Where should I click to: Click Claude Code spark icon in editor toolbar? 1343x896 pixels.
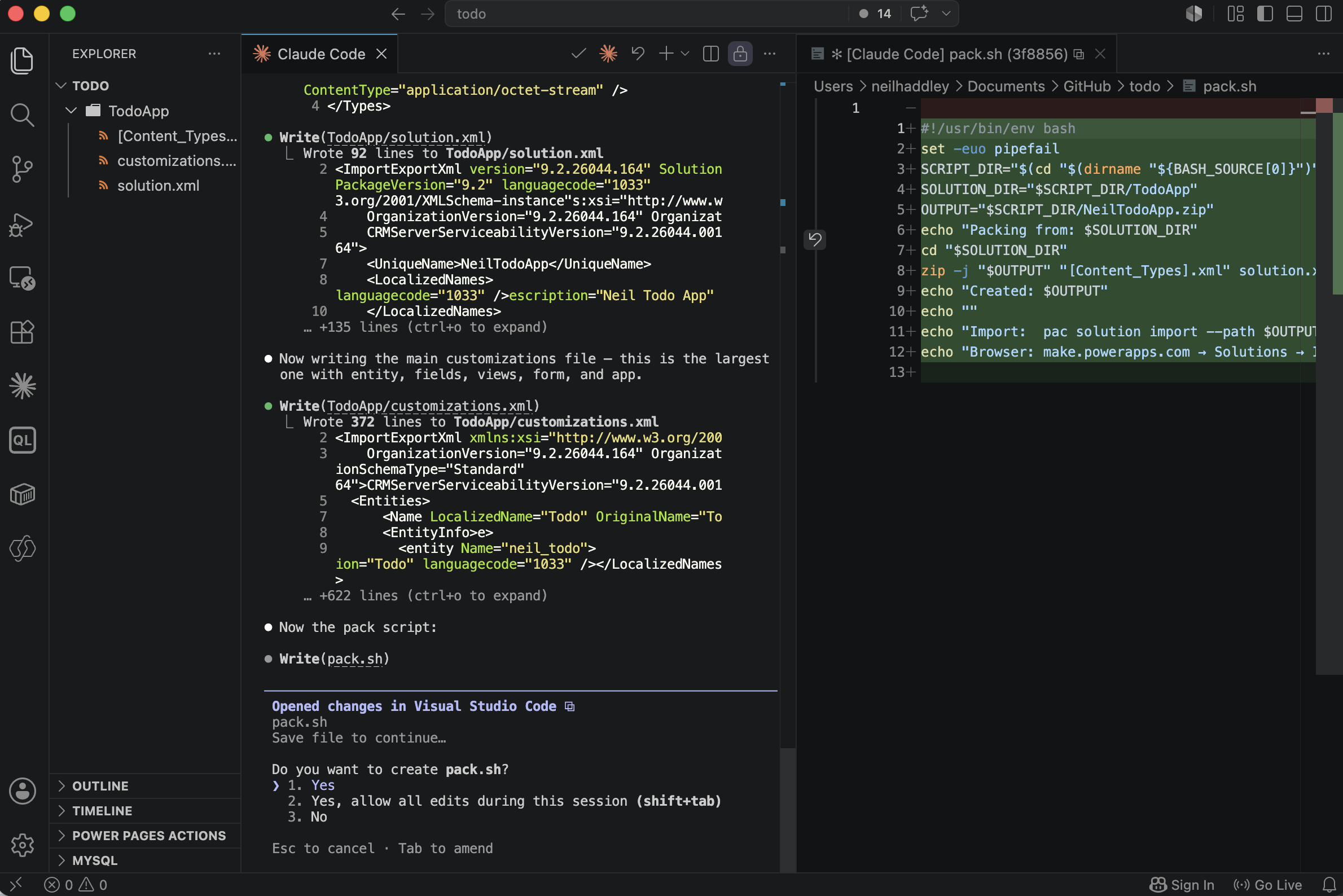coord(608,54)
